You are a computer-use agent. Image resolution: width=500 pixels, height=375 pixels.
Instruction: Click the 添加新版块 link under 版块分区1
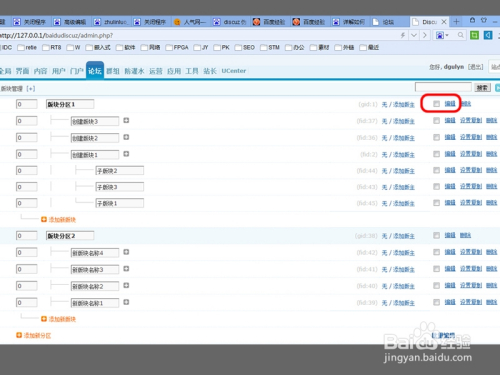[x=62, y=219]
